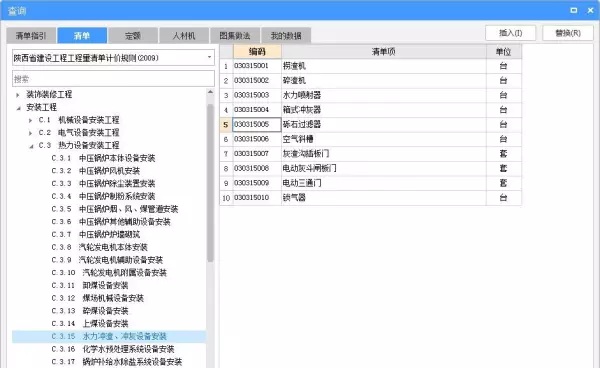Click the tree panel vertical scrollbar thumb
This screenshot has height=368, width=600.
[x=210, y=182]
